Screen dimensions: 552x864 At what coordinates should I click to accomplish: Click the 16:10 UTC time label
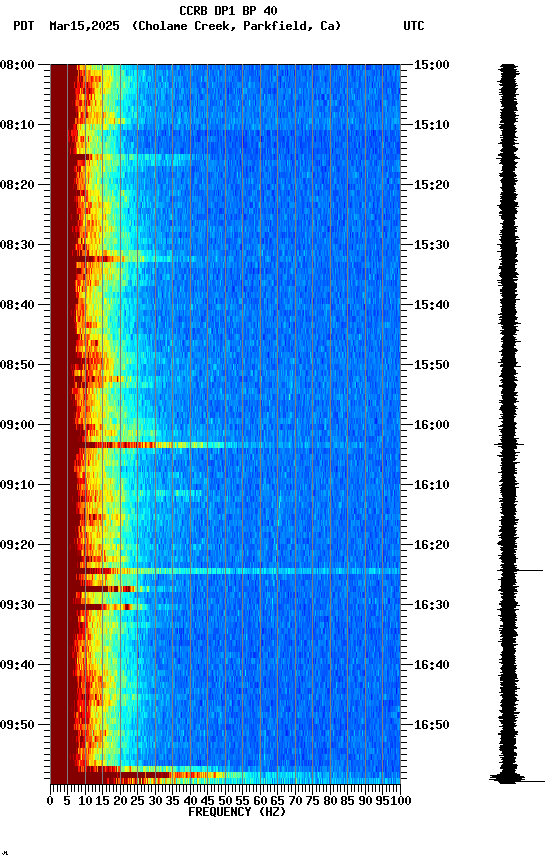(432, 485)
